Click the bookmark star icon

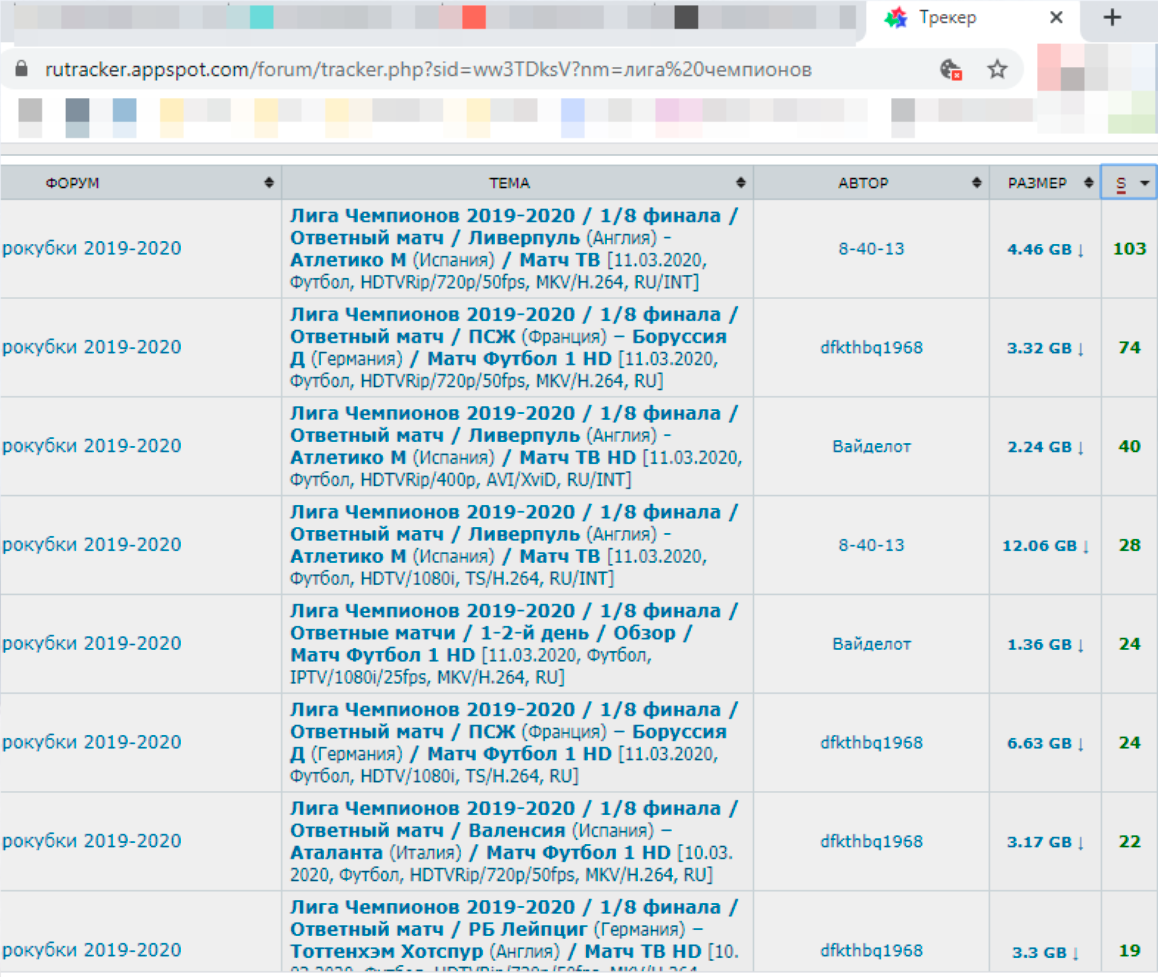[997, 69]
